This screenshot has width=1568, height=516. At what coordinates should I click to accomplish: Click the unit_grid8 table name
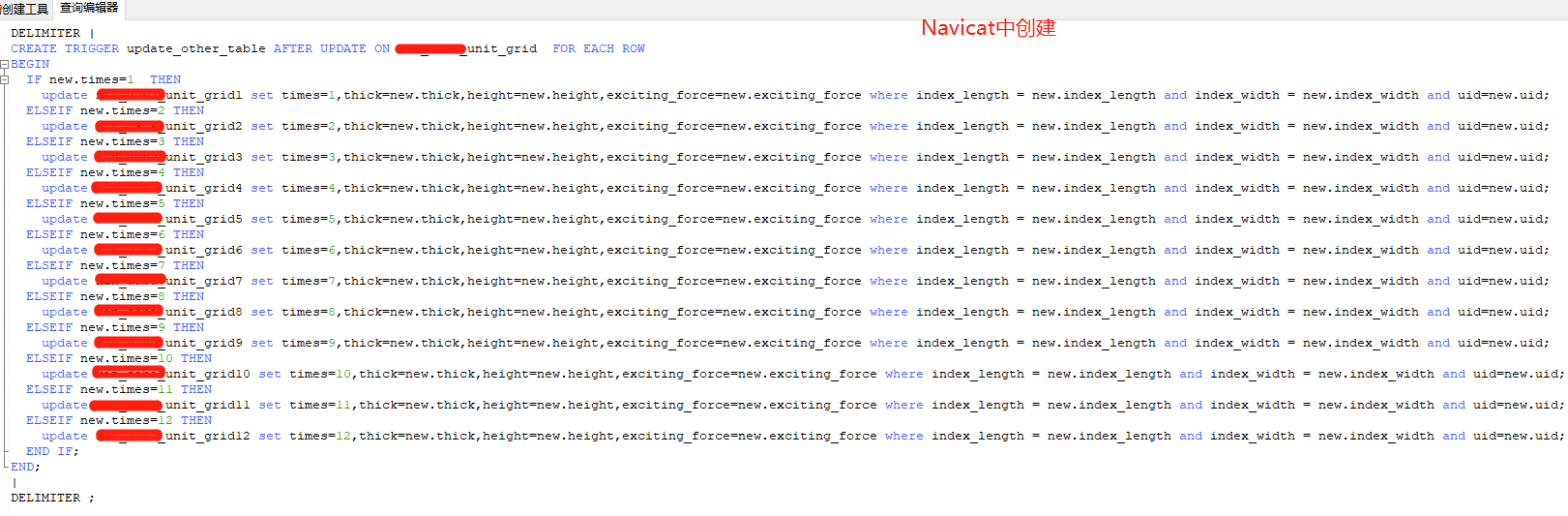[x=204, y=312]
